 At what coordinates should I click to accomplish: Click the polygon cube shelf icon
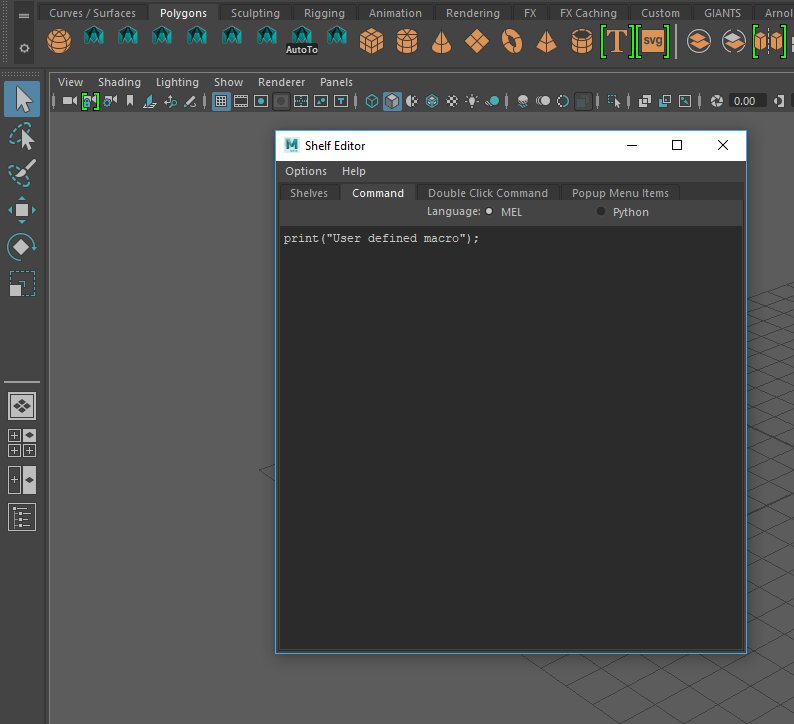pyautogui.click(x=371, y=42)
